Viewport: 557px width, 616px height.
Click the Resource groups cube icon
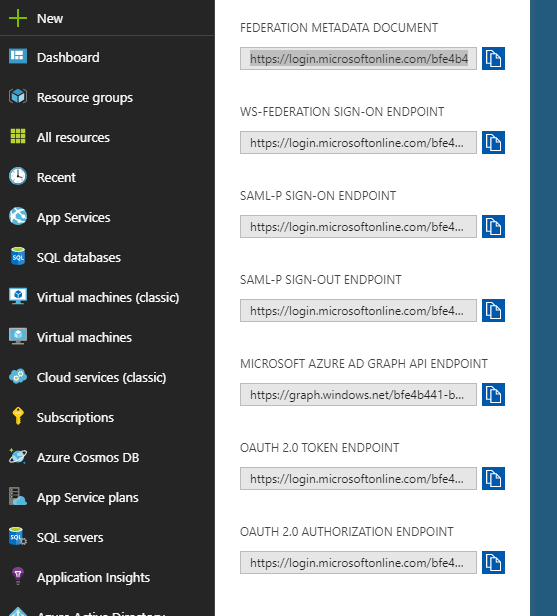pyautogui.click(x=18, y=96)
